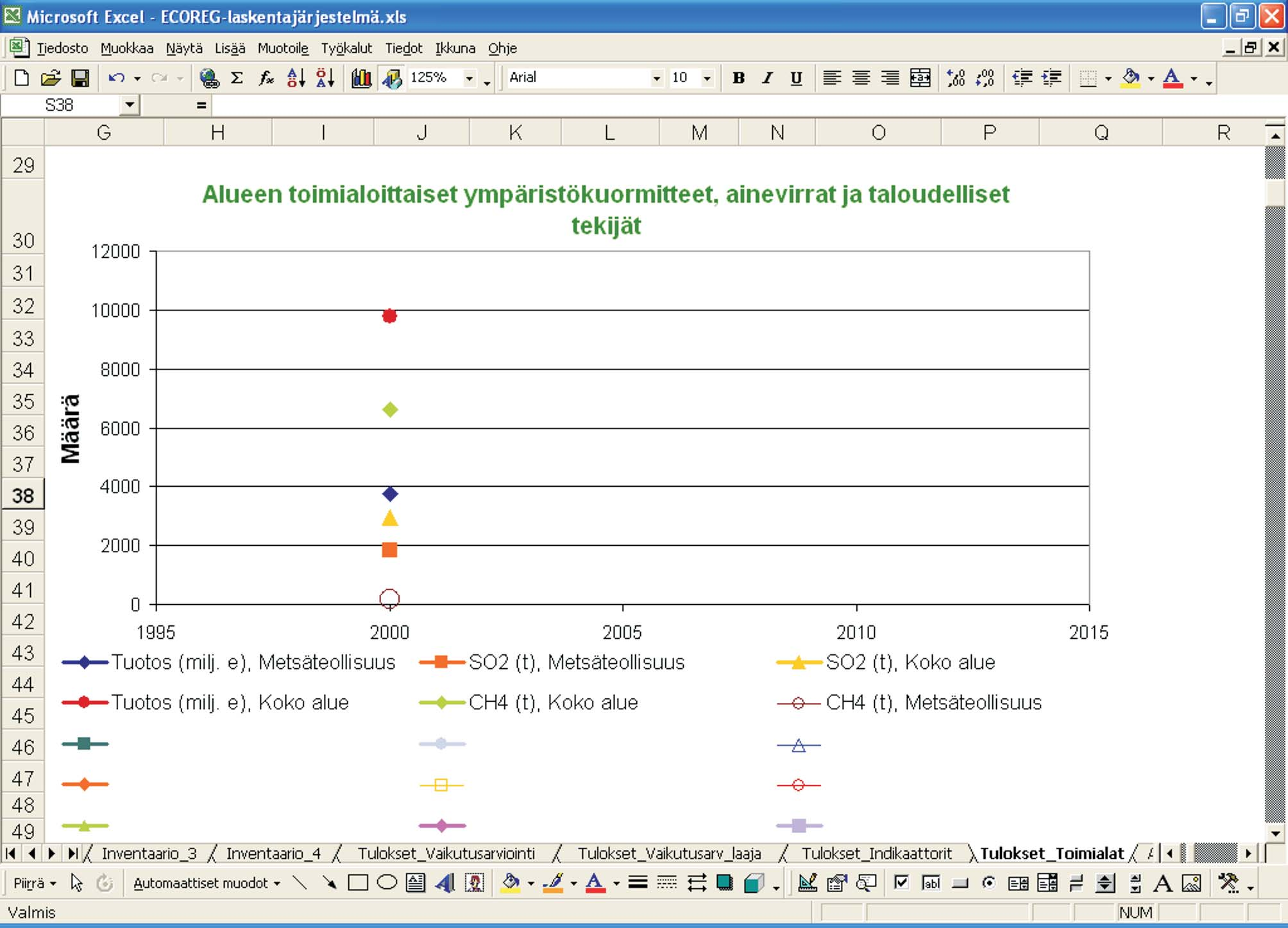Toggle bold formatting
The width and height of the screenshot is (1288, 928).
pyautogui.click(x=739, y=78)
